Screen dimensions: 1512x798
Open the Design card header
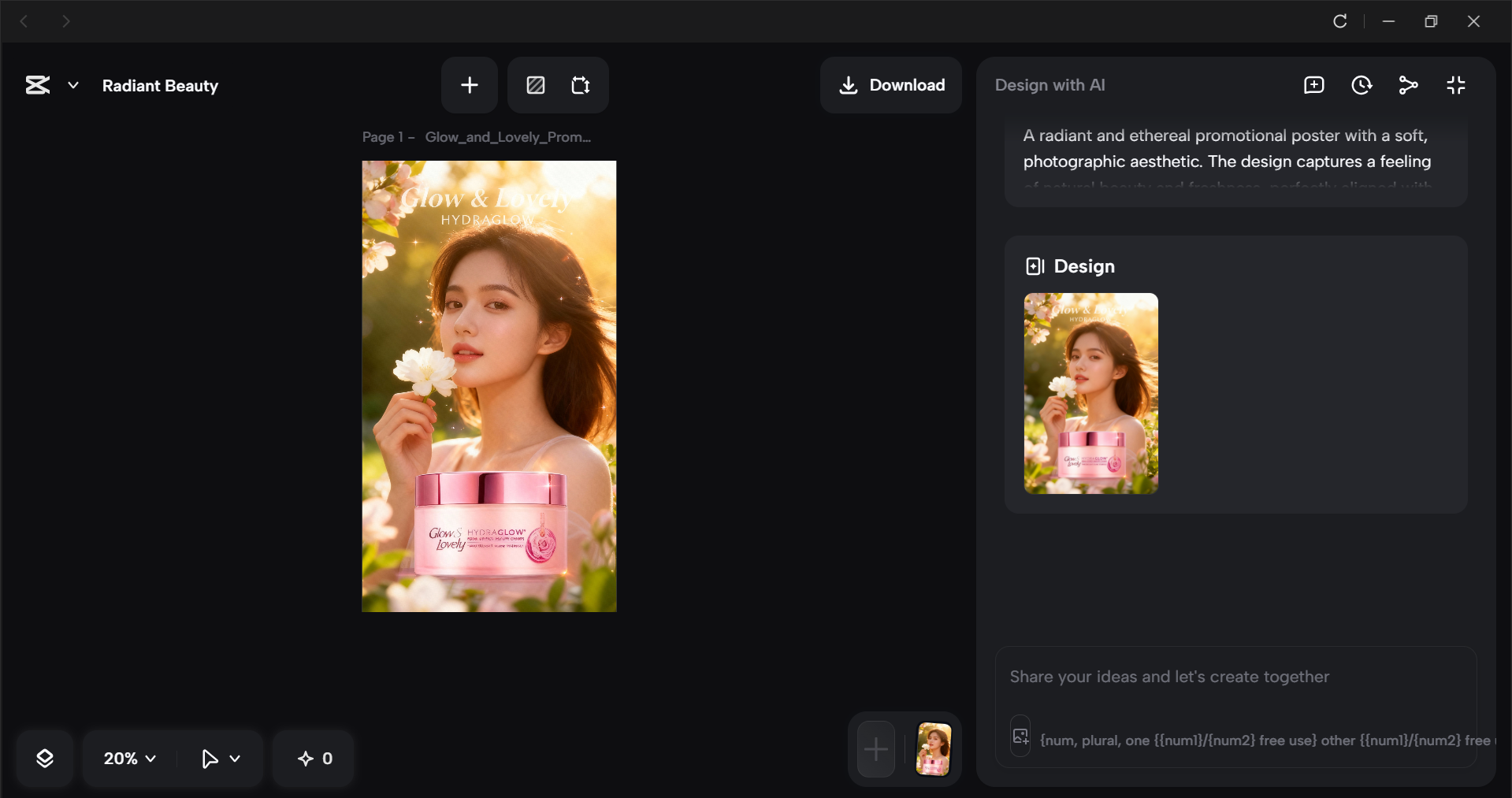click(1069, 265)
